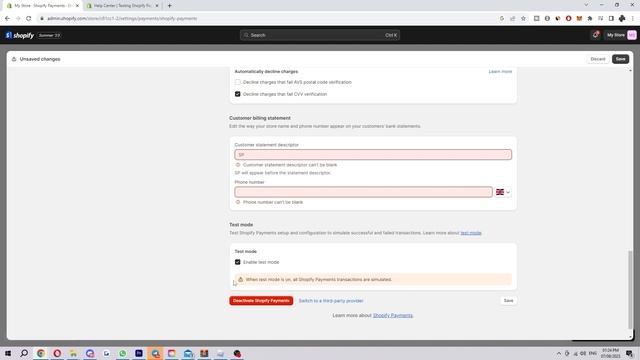Click the share page icon in address bar
The image size is (640, 360).
pos(513,18)
